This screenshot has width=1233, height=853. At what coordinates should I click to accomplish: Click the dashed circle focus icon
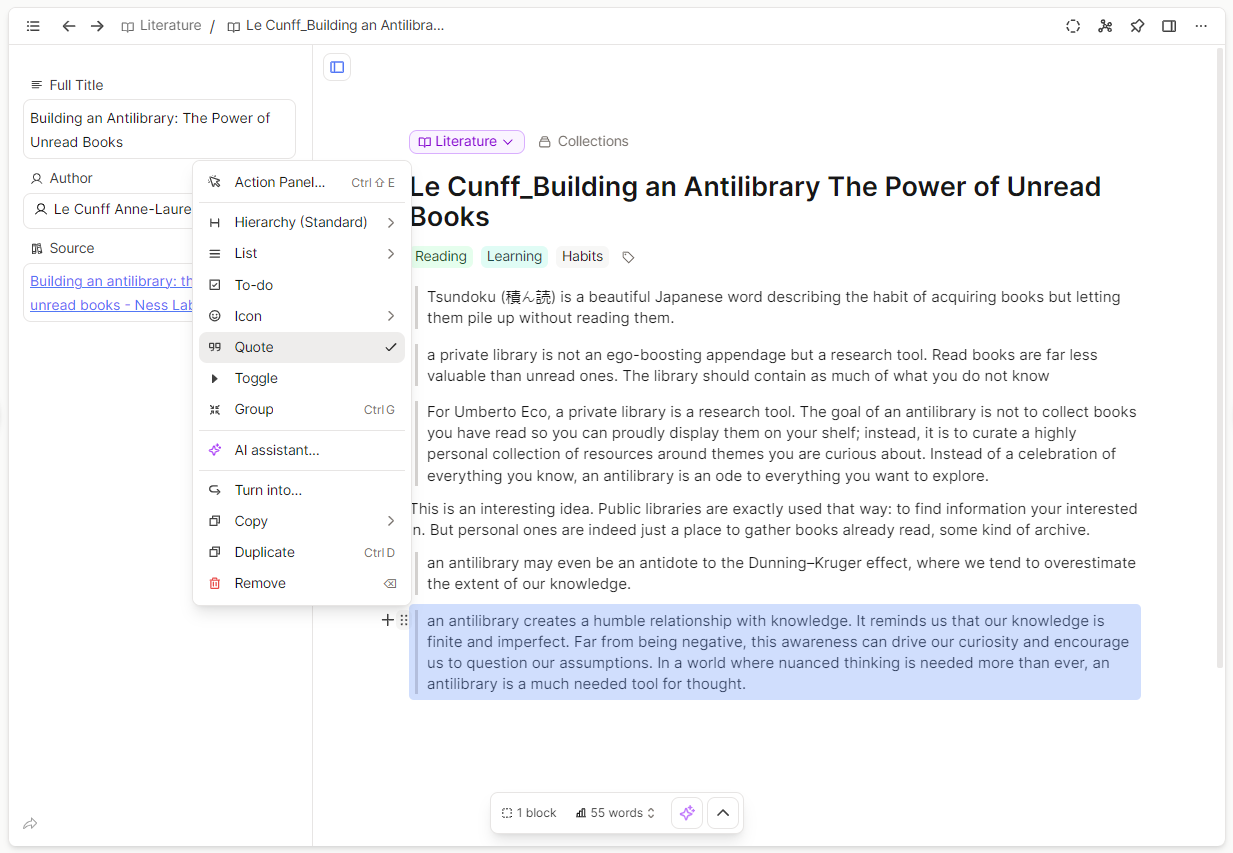(x=1073, y=26)
